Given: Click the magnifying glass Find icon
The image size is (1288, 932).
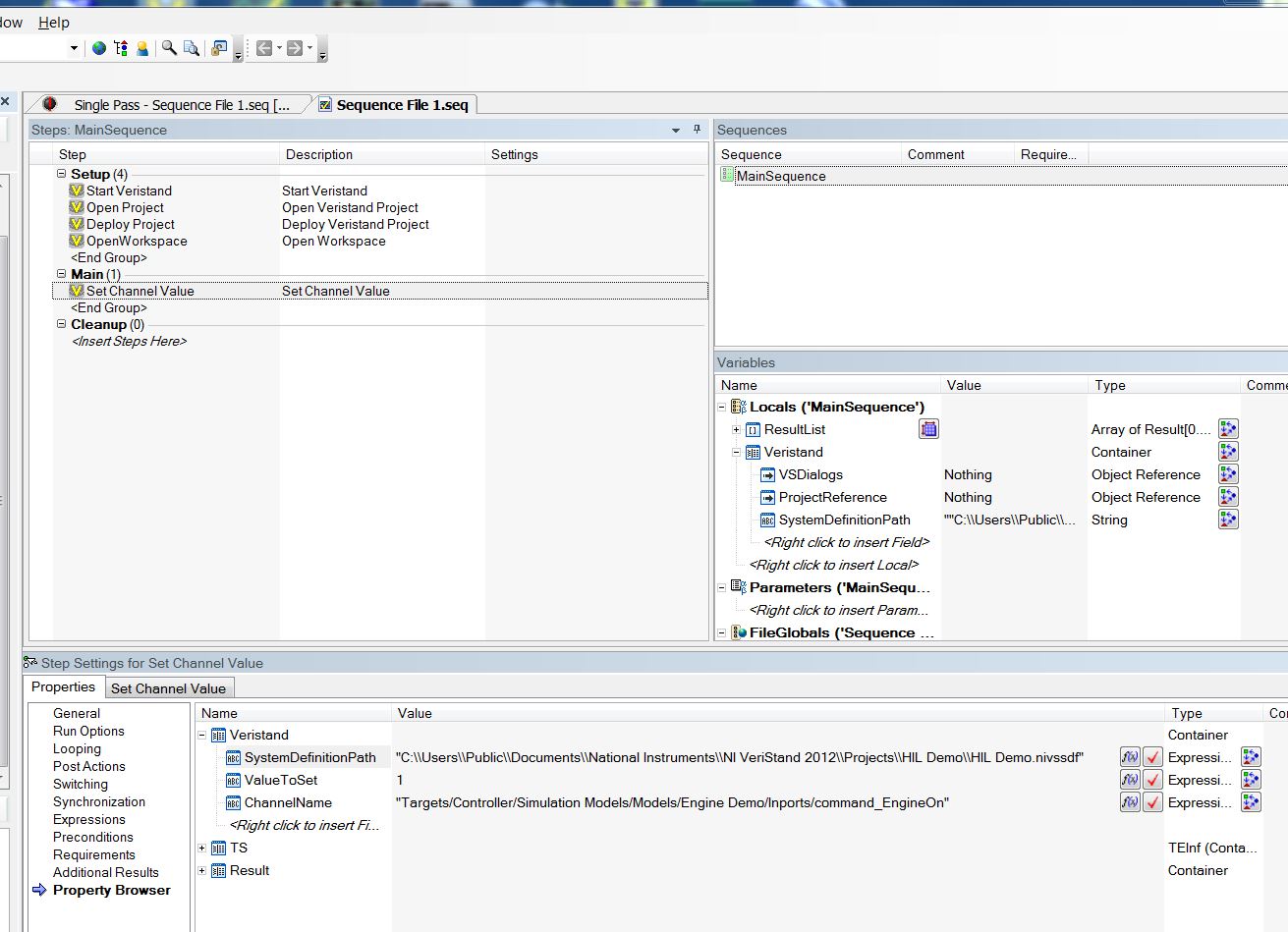Looking at the screenshot, I should point(169,48).
